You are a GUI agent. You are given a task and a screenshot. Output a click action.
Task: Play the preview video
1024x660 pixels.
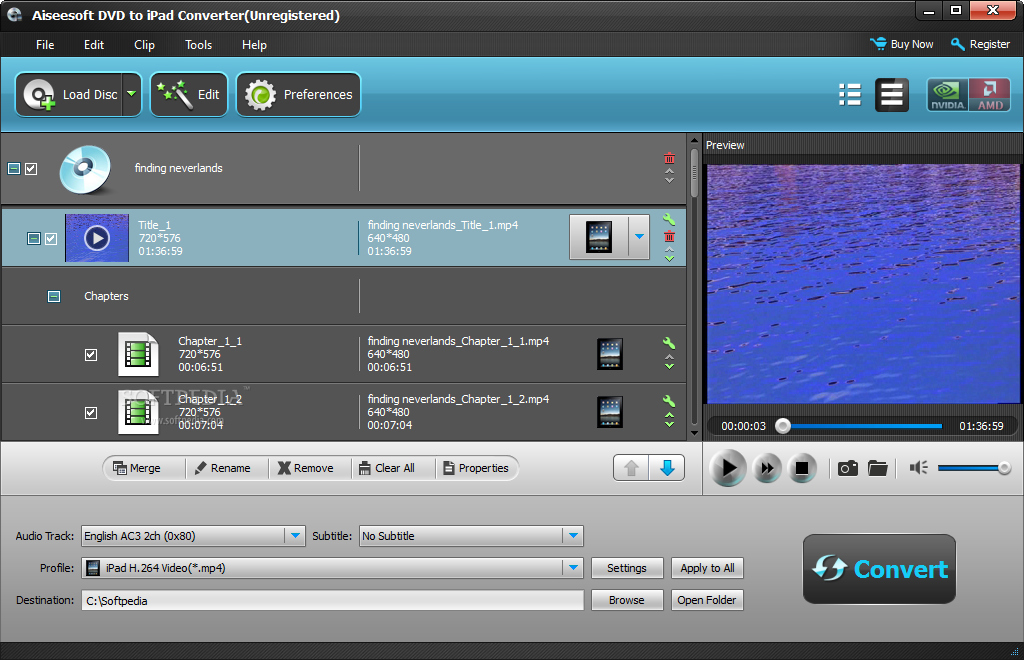728,468
